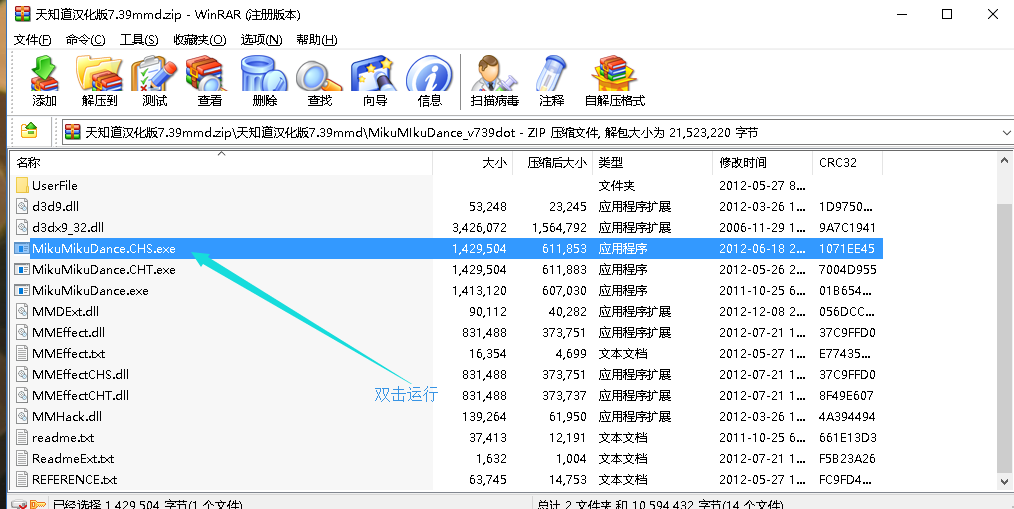Open the Comment (注释) tool

tap(552, 81)
